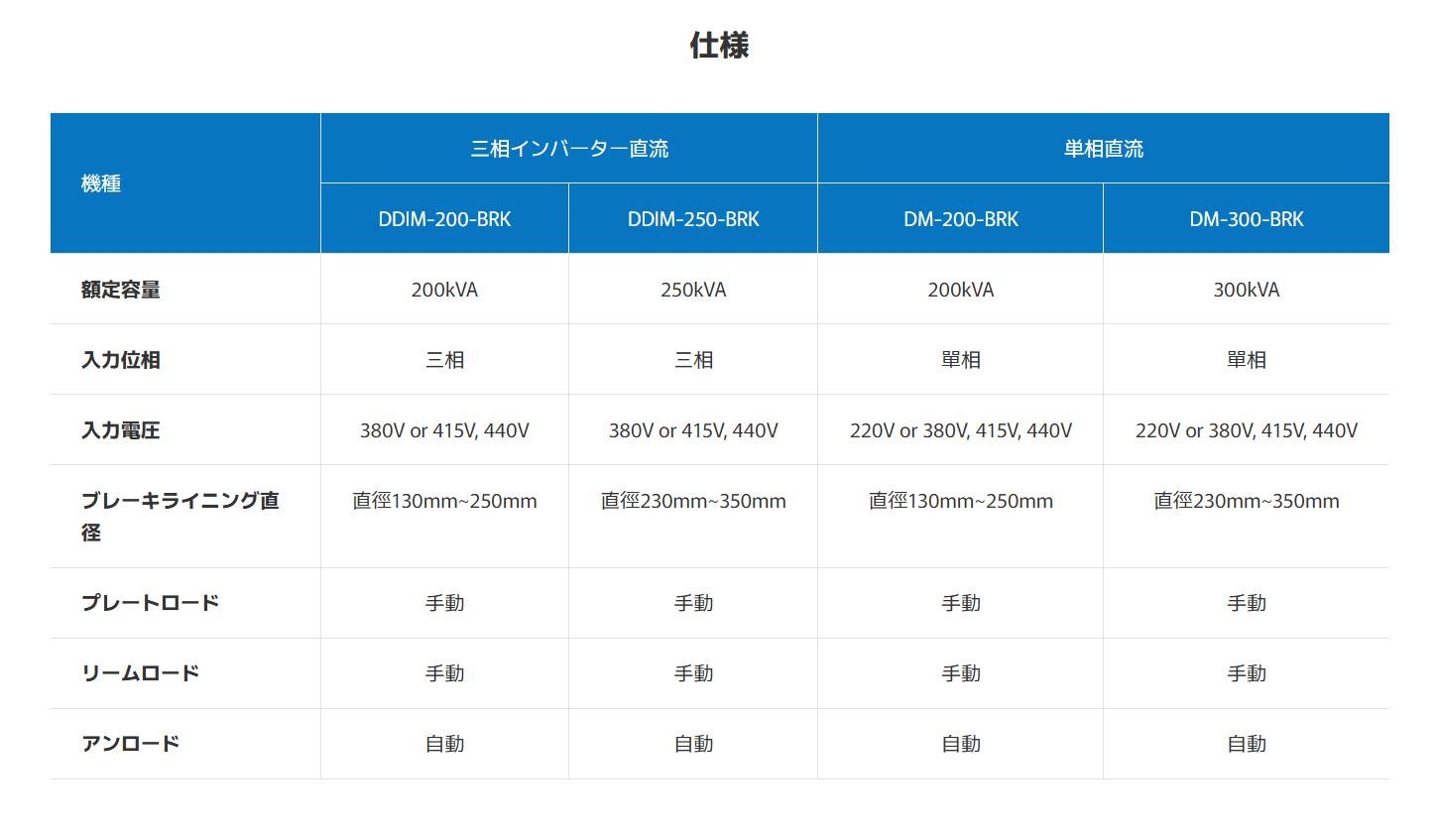Click the プレートロード row label
Screen dimensions: 1440x840
150,603
